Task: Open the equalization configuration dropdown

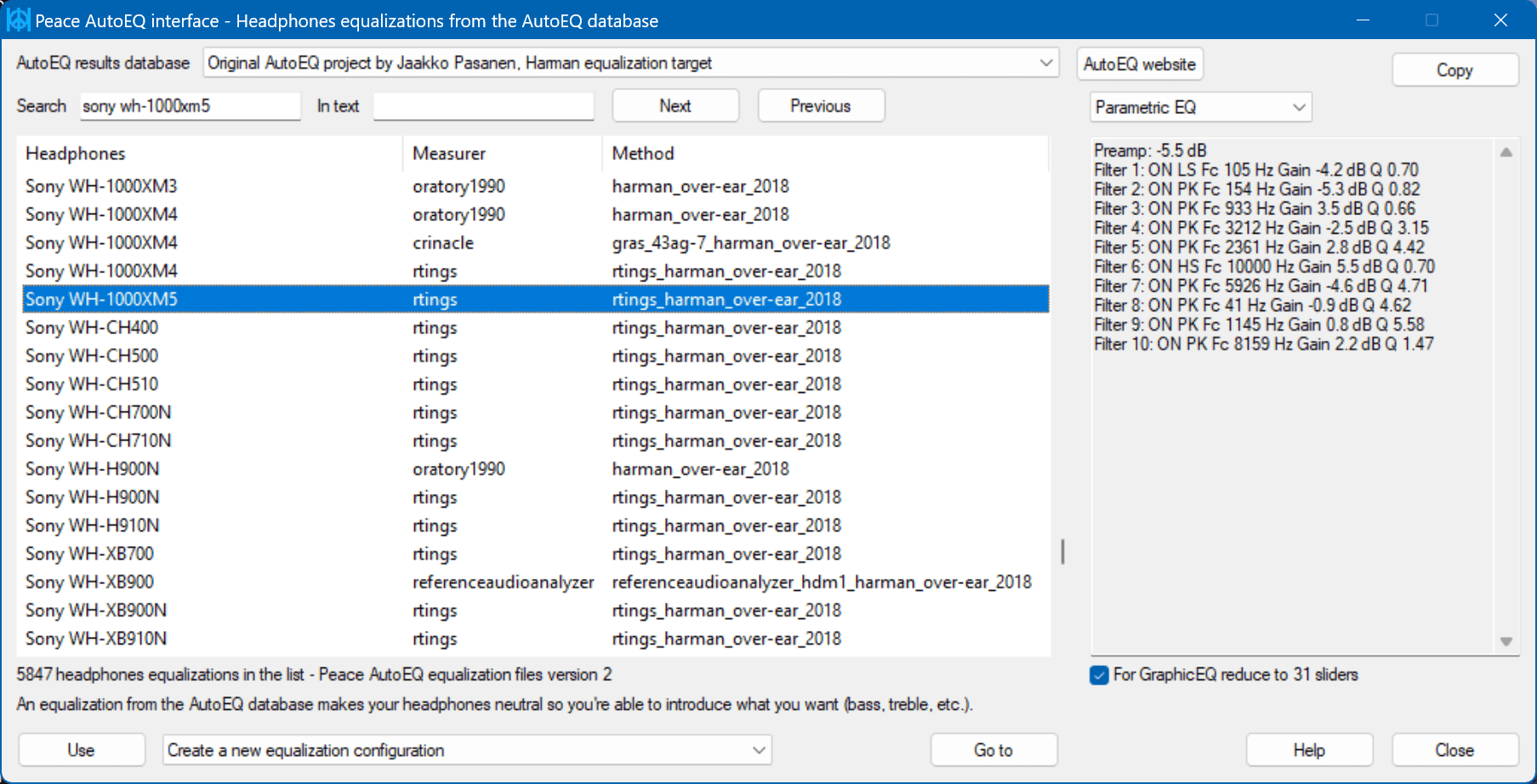Action: [x=760, y=750]
